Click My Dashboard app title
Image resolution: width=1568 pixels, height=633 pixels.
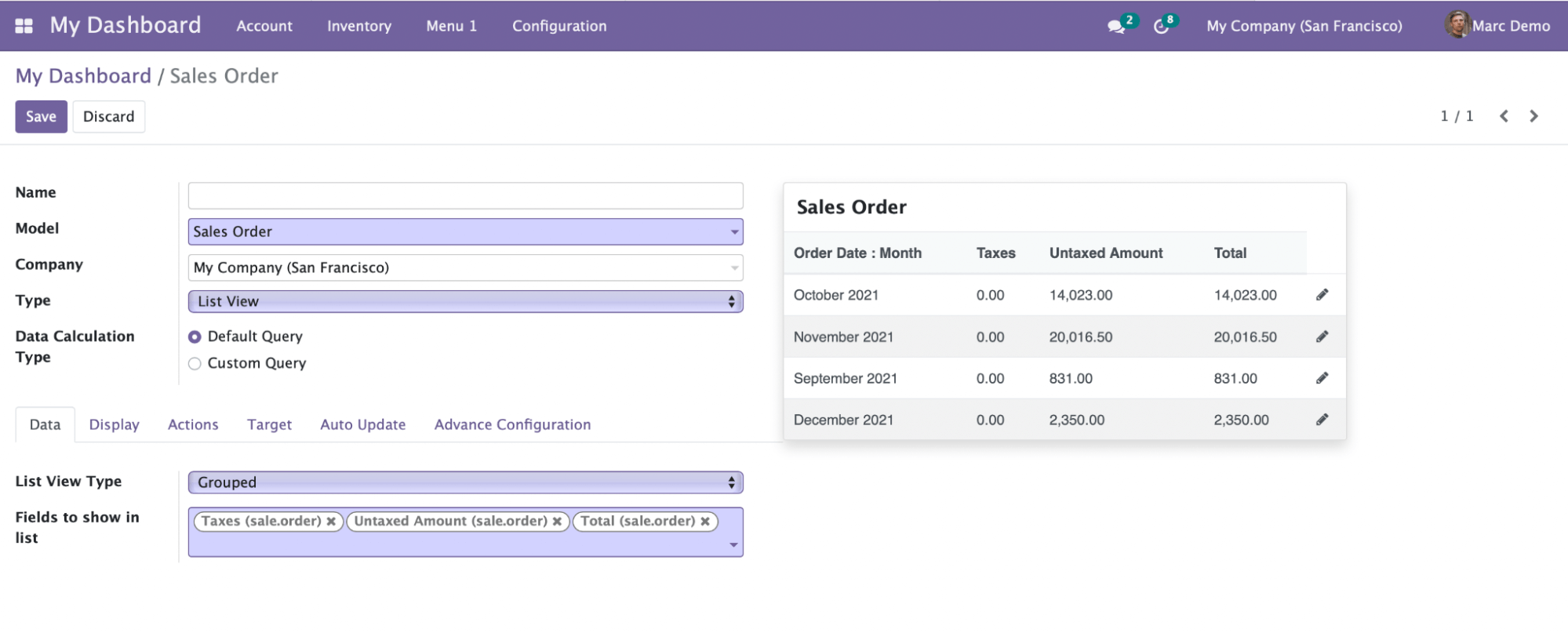(126, 25)
